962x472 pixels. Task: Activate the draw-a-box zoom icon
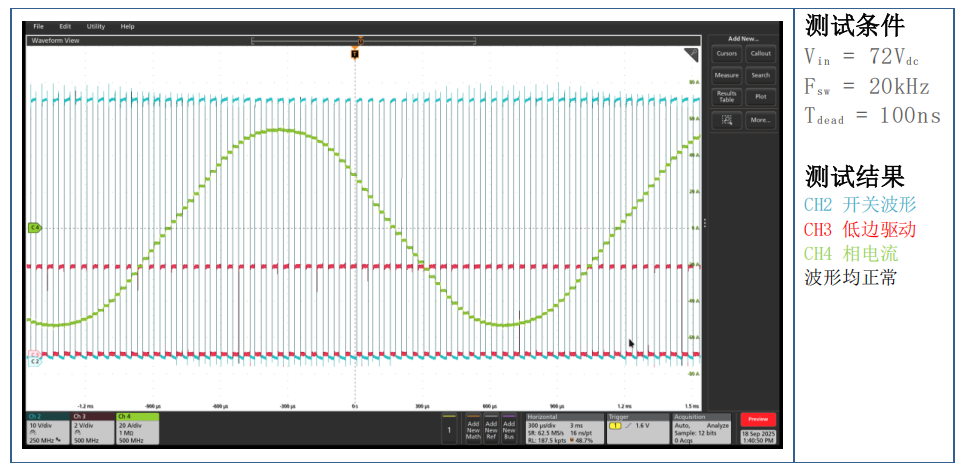point(726,120)
